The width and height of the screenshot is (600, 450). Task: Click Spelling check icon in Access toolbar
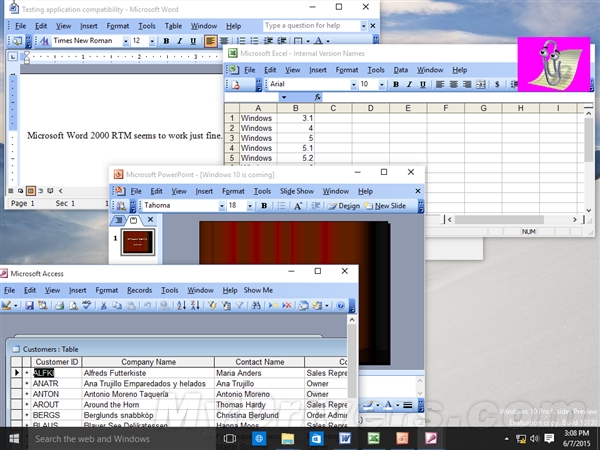87,306
